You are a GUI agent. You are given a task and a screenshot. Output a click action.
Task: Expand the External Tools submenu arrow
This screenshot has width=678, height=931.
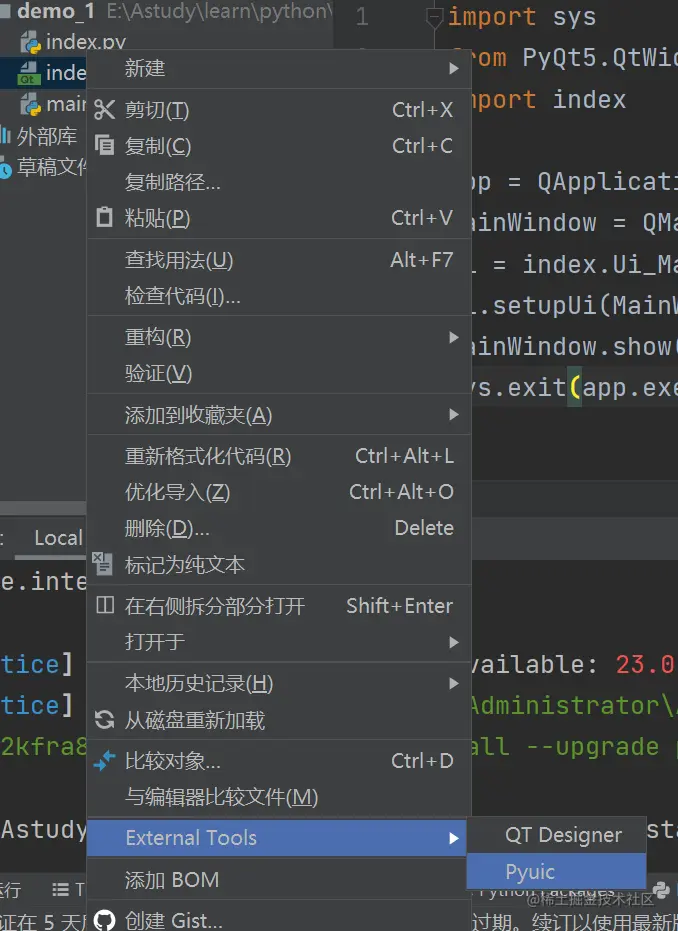tap(454, 838)
